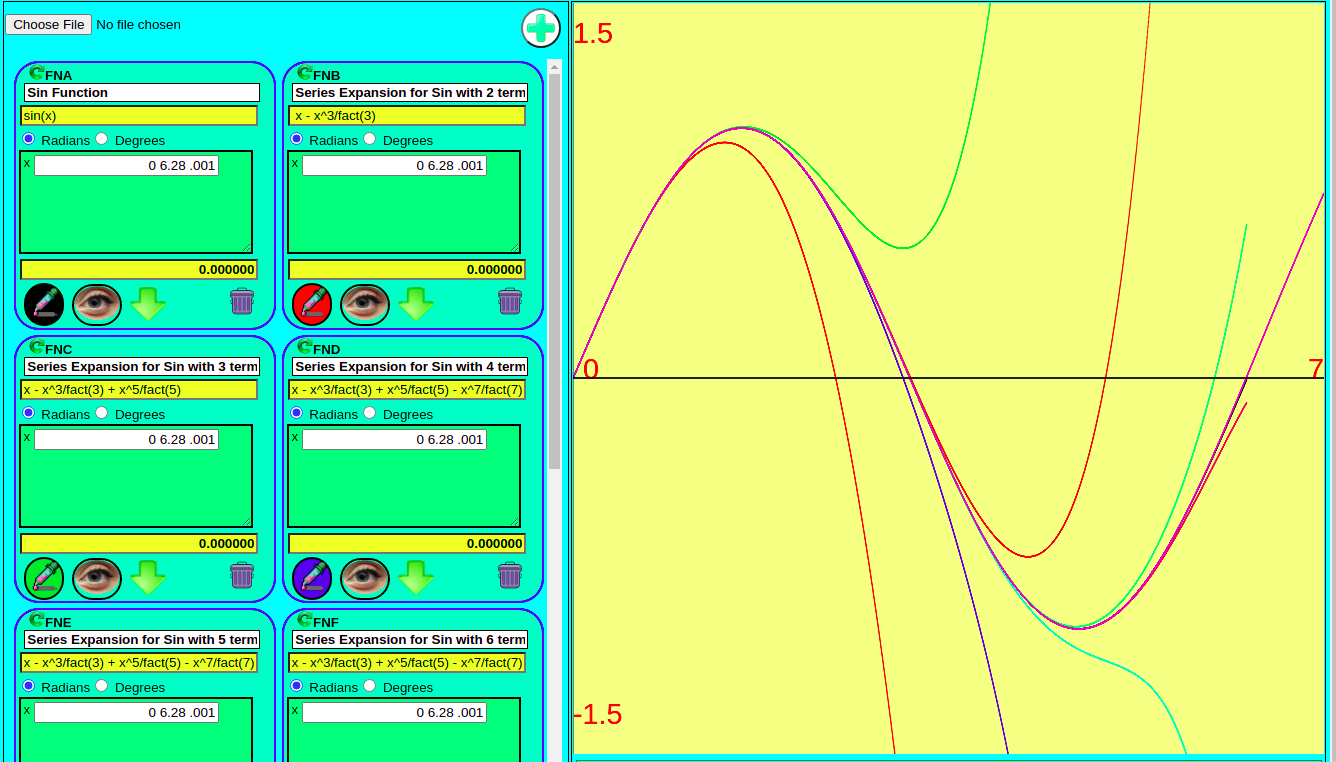Image resolution: width=1336 pixels, height=762 pixels.
Task: Click the FNF formula field
Action: point(407,662)
